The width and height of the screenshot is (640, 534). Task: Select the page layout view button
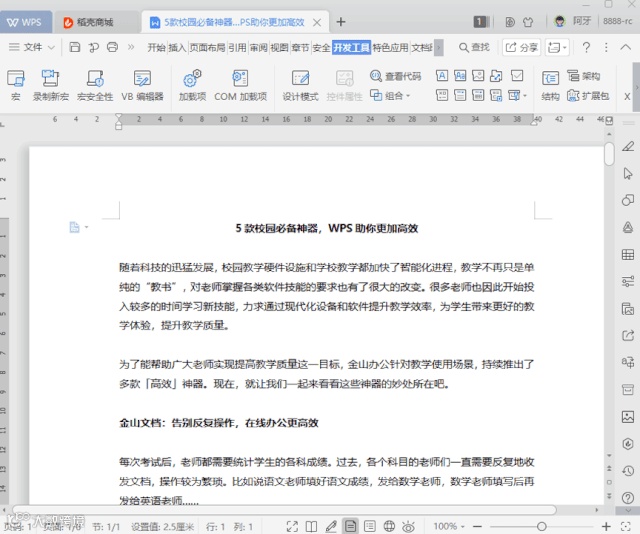350,526
